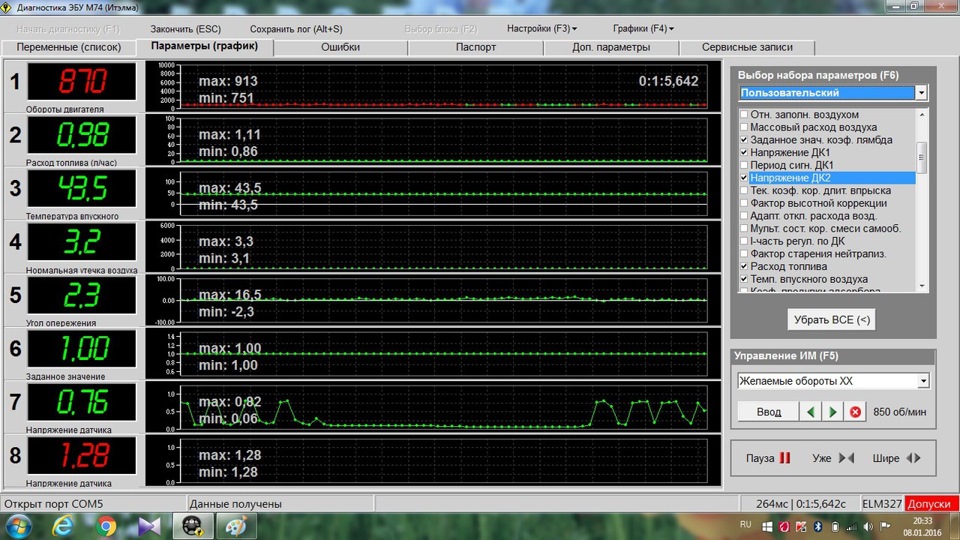Image resolution: width=960 pixels, height=540 pixels.
Task: Click the Убрать ВСЕ (<) button
Action: click(x=831, y=320)
